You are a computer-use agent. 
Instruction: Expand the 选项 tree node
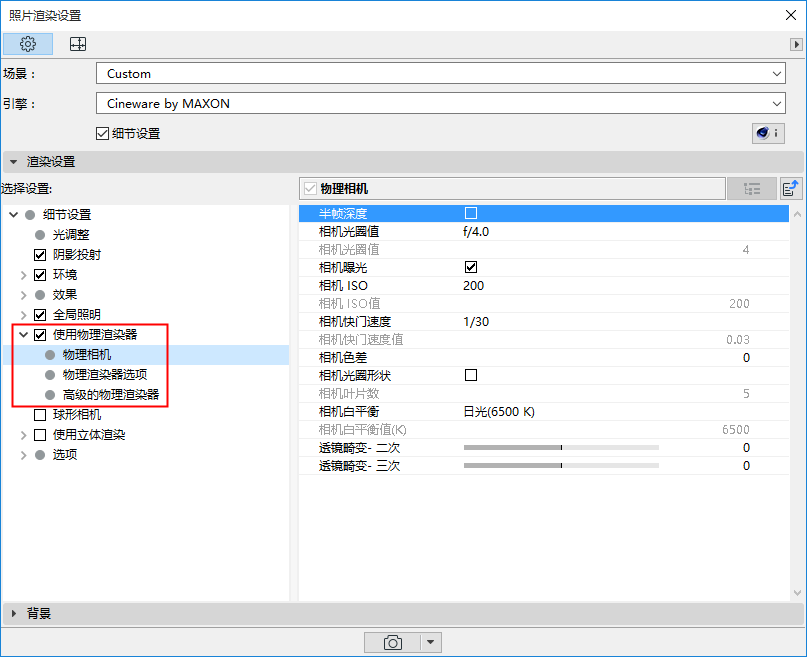(24, 455)
